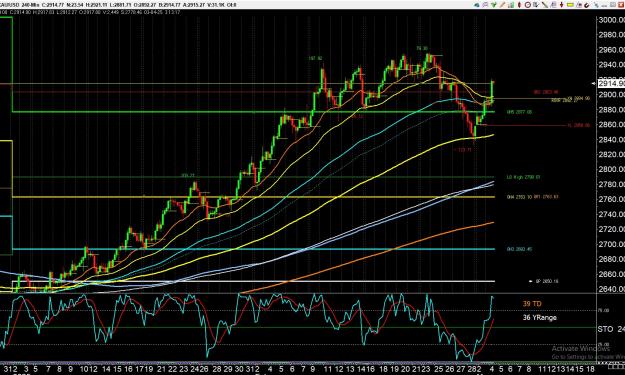Click the white arrow pointer beside current price
Viewport: 625px width, 375px height.
594,83
